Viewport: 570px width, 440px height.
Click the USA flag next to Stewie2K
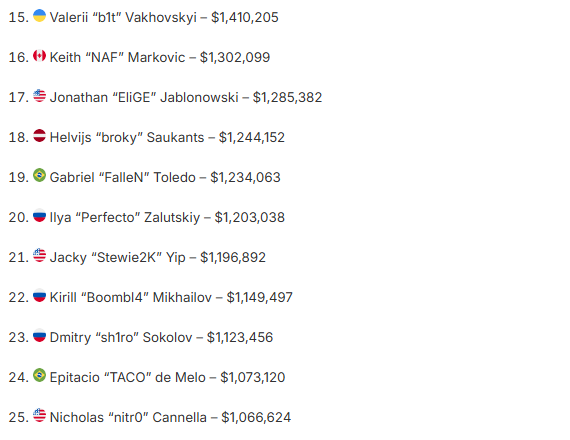point(39,255)
